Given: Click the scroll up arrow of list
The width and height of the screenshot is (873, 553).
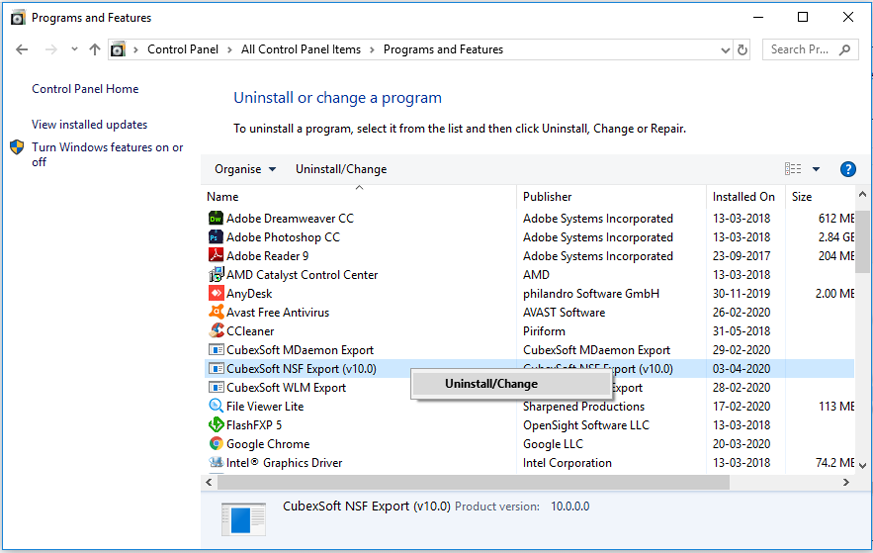Looking at the screenshot, I should pyautogui.click(x=862, y=194).
